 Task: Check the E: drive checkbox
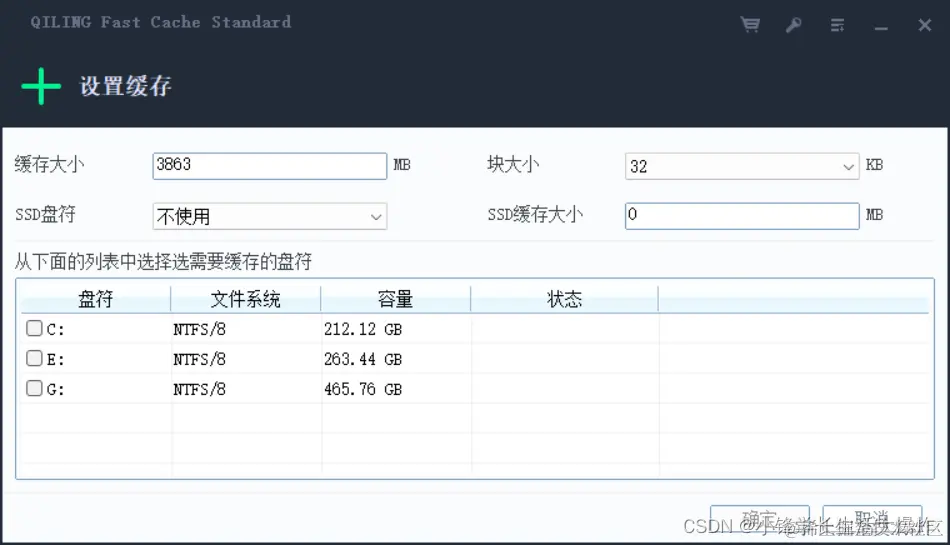34,358
